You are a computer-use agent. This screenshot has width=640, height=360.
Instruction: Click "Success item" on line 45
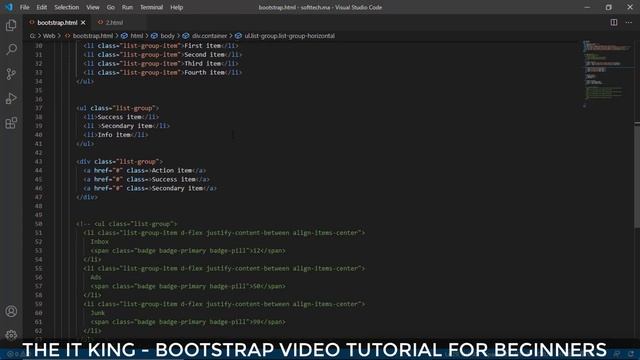[173, 180]
